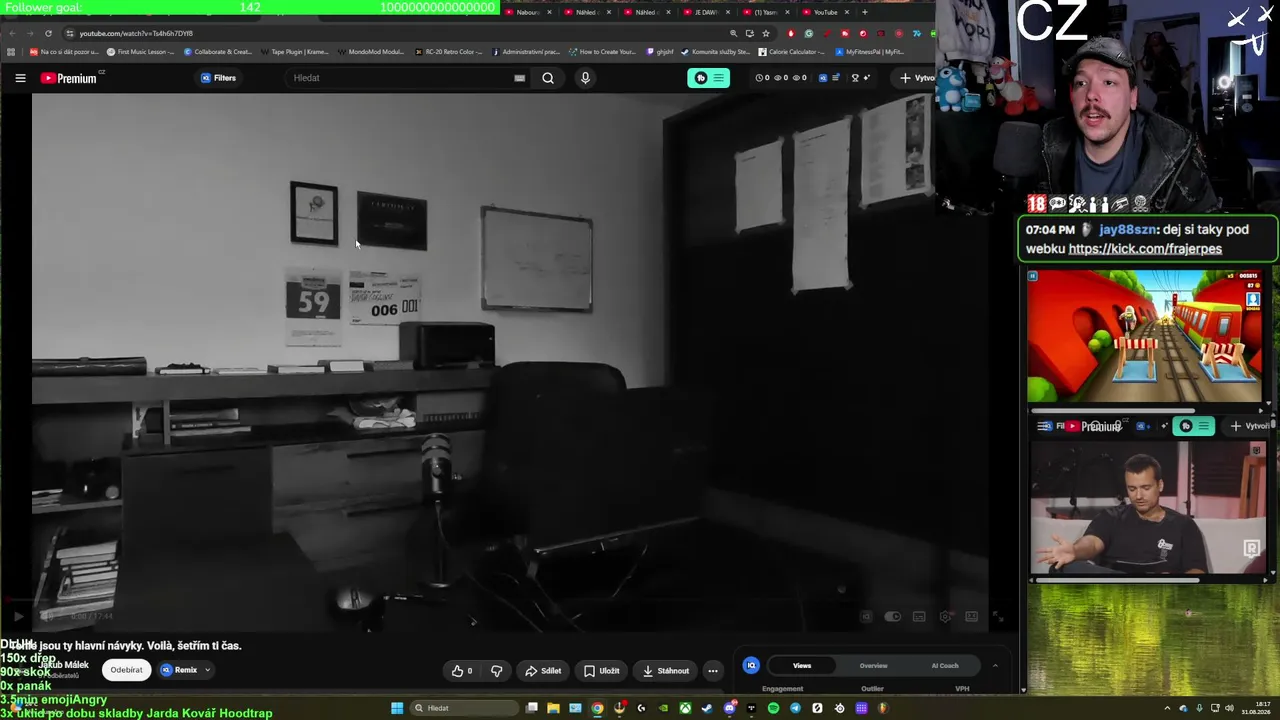The width and height of the screenshot is (1280, 720).
Task: Dislike the video with thumbs down
Action: [496, 671]
